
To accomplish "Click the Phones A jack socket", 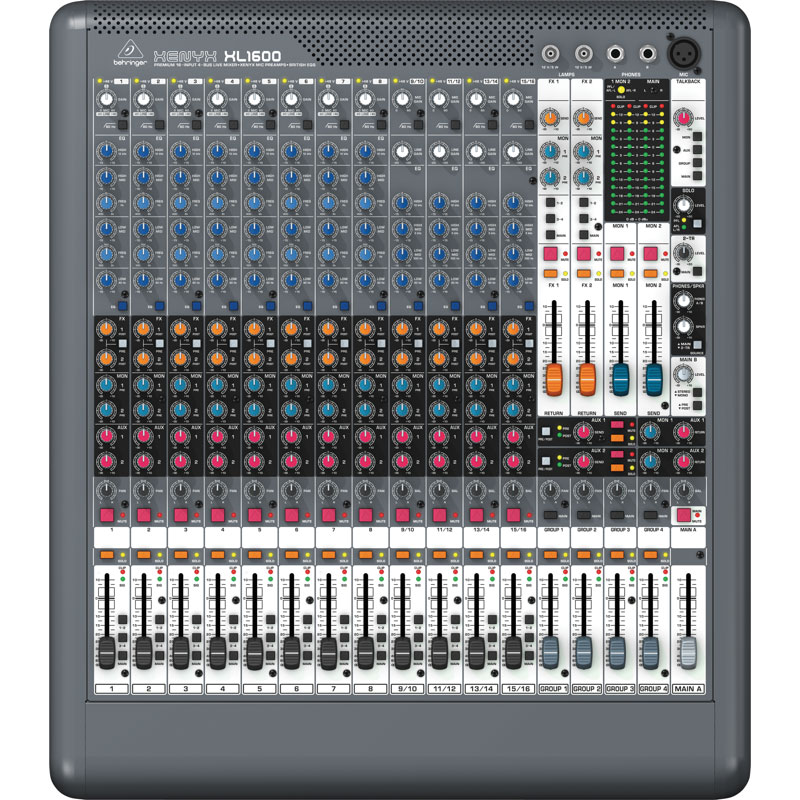I will pyautogui.click(x=617, y=55).
